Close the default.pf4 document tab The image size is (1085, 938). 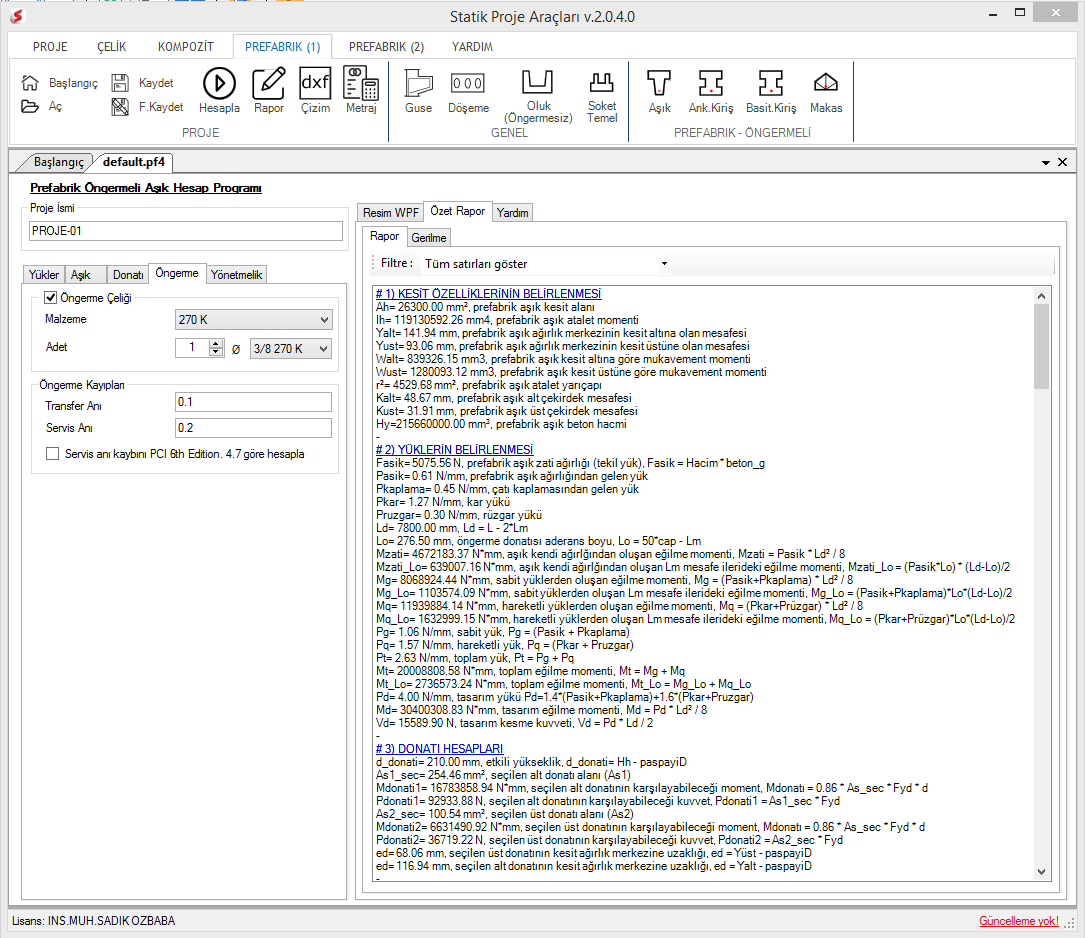pos(1063,162)
